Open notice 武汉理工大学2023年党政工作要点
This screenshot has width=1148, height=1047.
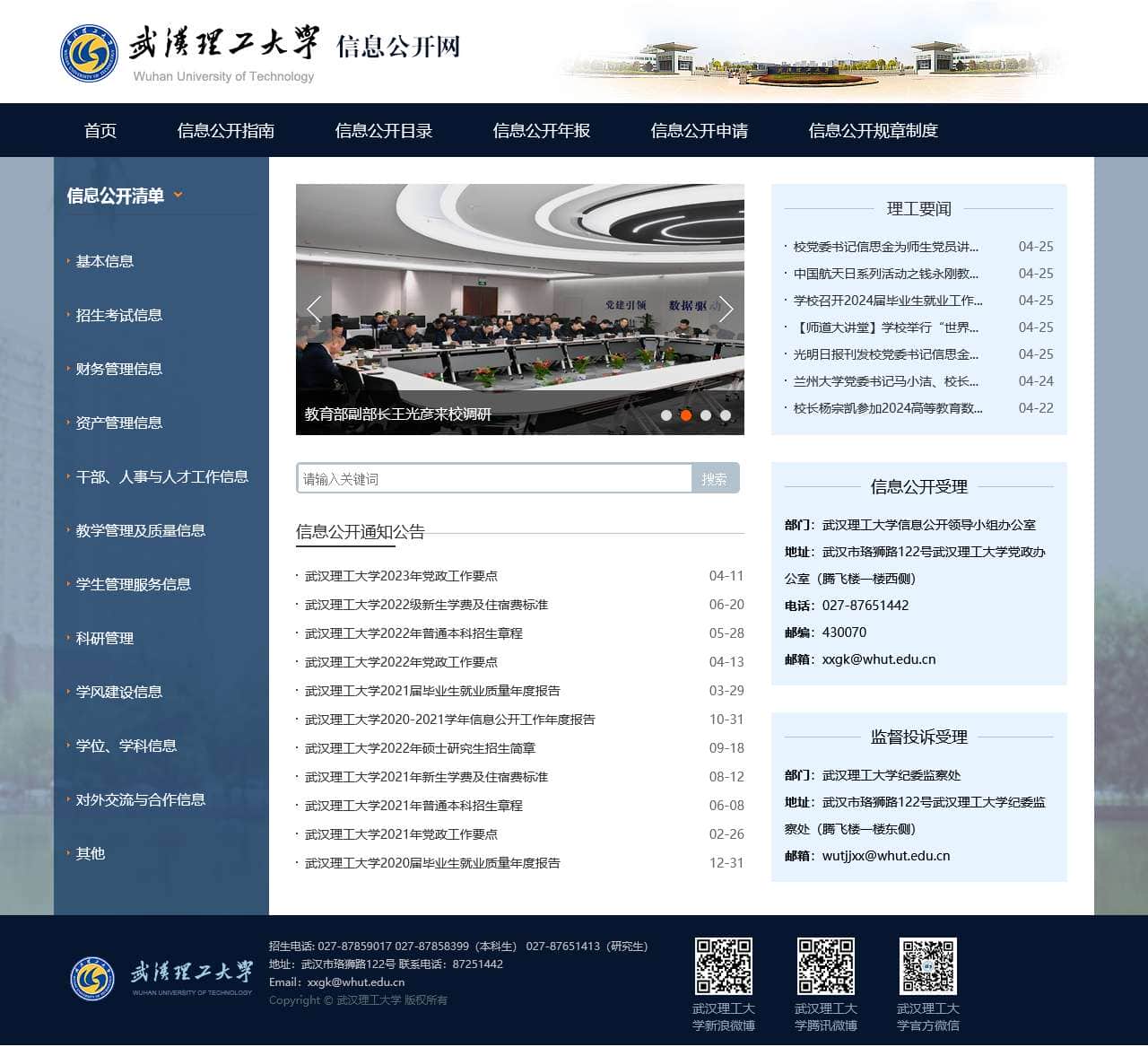tap(401, 576)
